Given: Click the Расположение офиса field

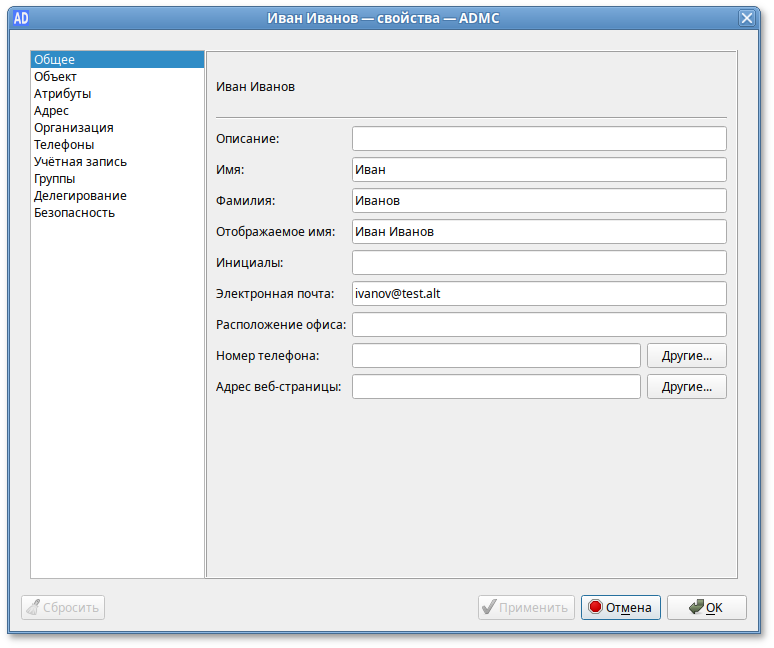Looking at the screenshot, I should click(539, 325).
